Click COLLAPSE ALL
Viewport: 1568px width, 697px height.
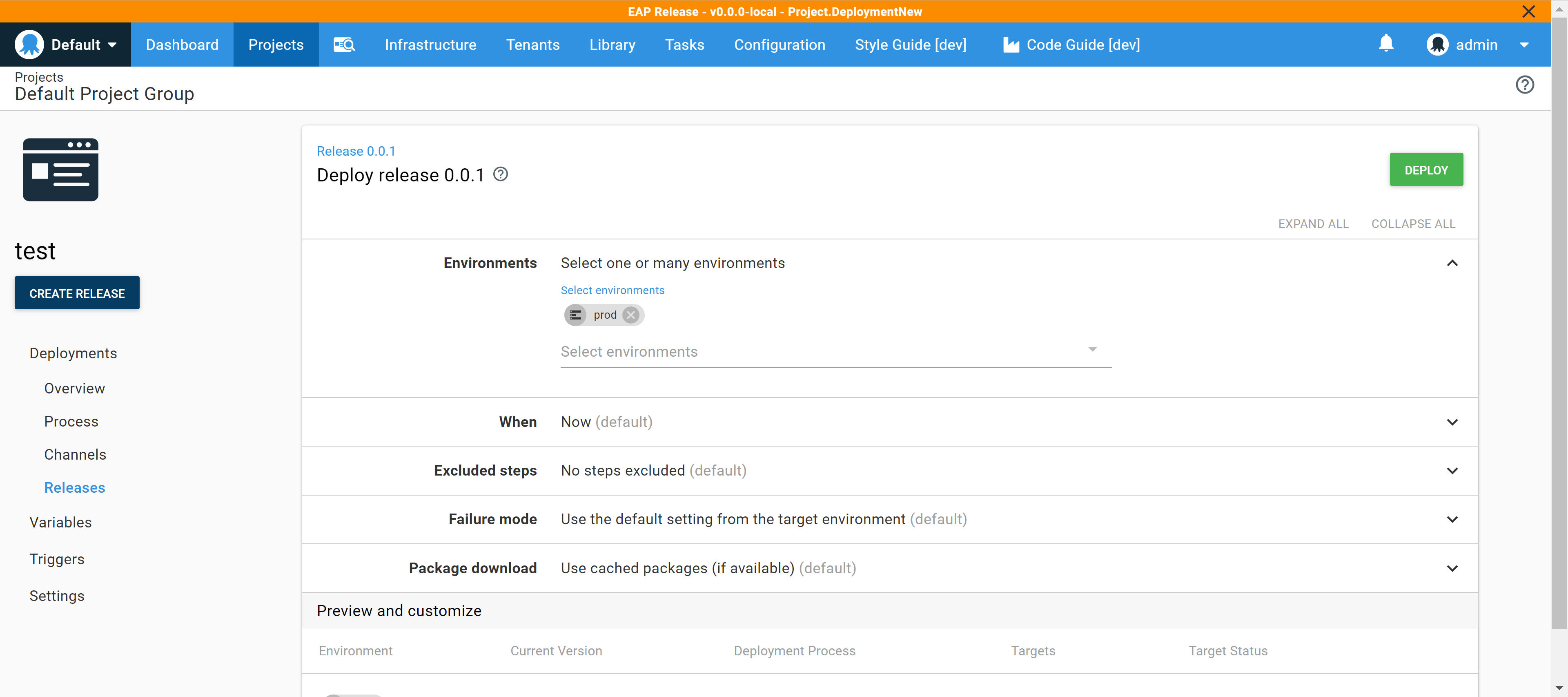(1413, 223)
